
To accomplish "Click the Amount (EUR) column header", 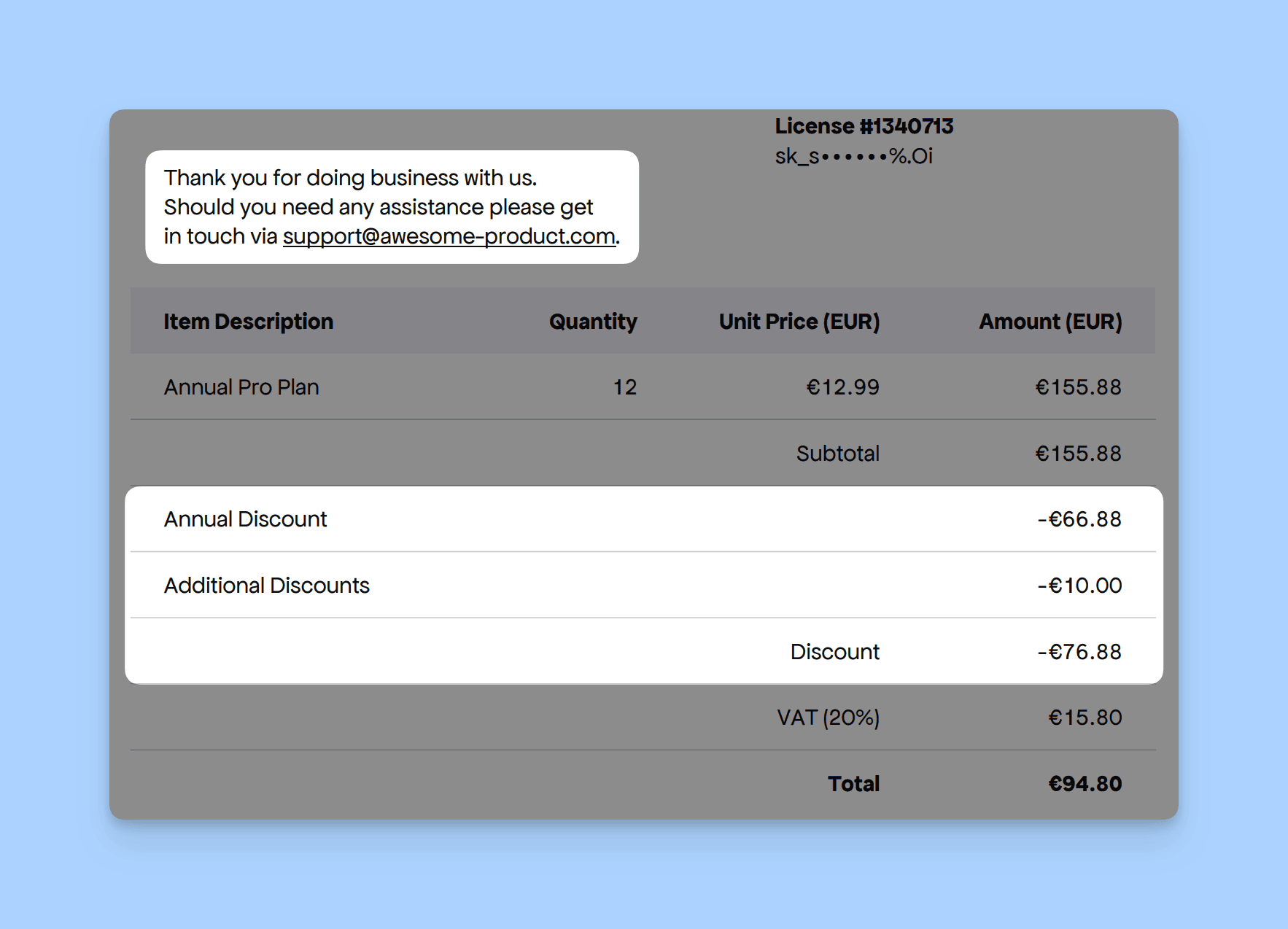I will click(1050, 322).
